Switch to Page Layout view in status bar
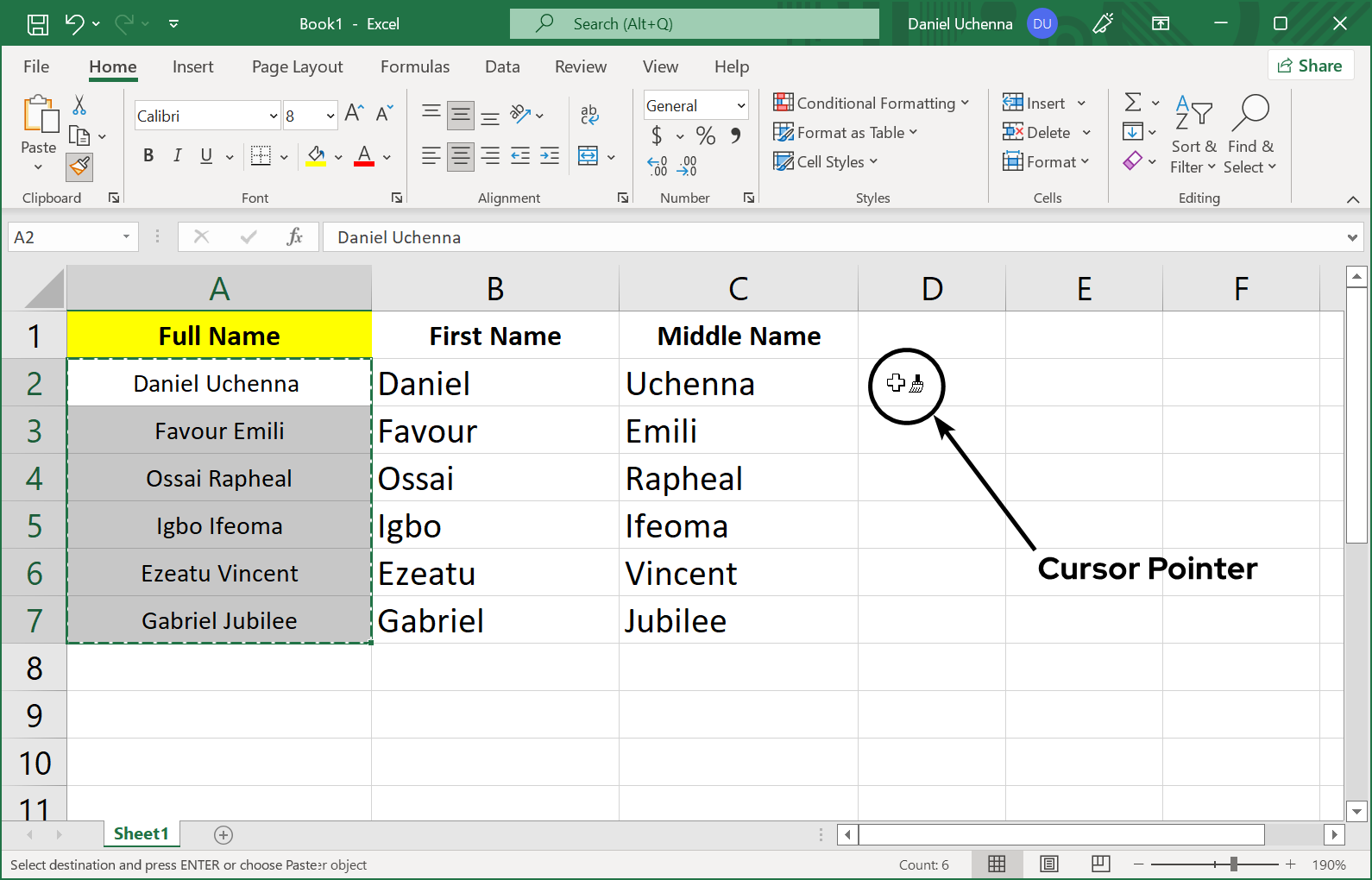The width and height of the screenshot is (1372, 880). coord(1048,864)
